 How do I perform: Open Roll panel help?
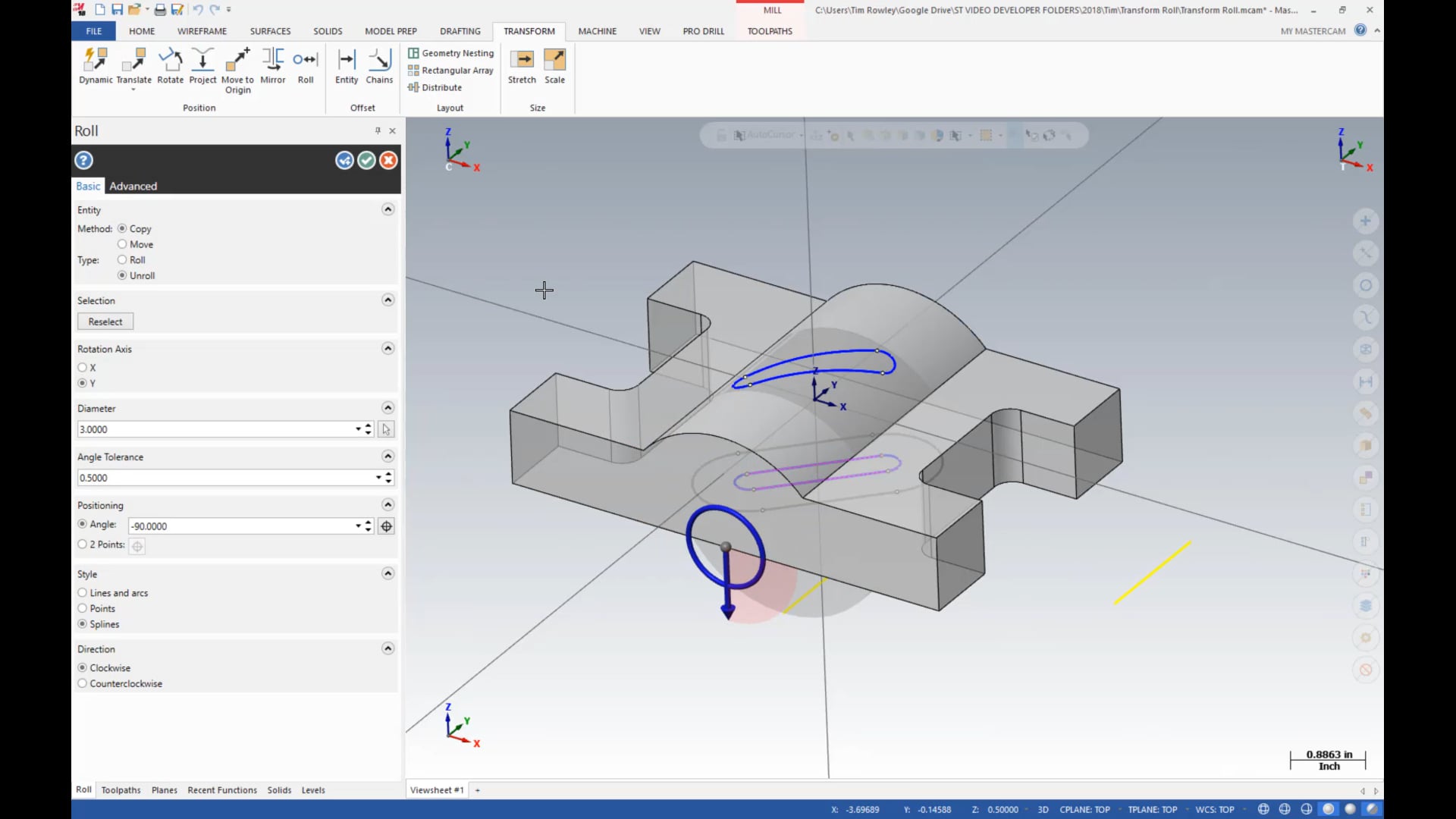click(x=83, y=160)
